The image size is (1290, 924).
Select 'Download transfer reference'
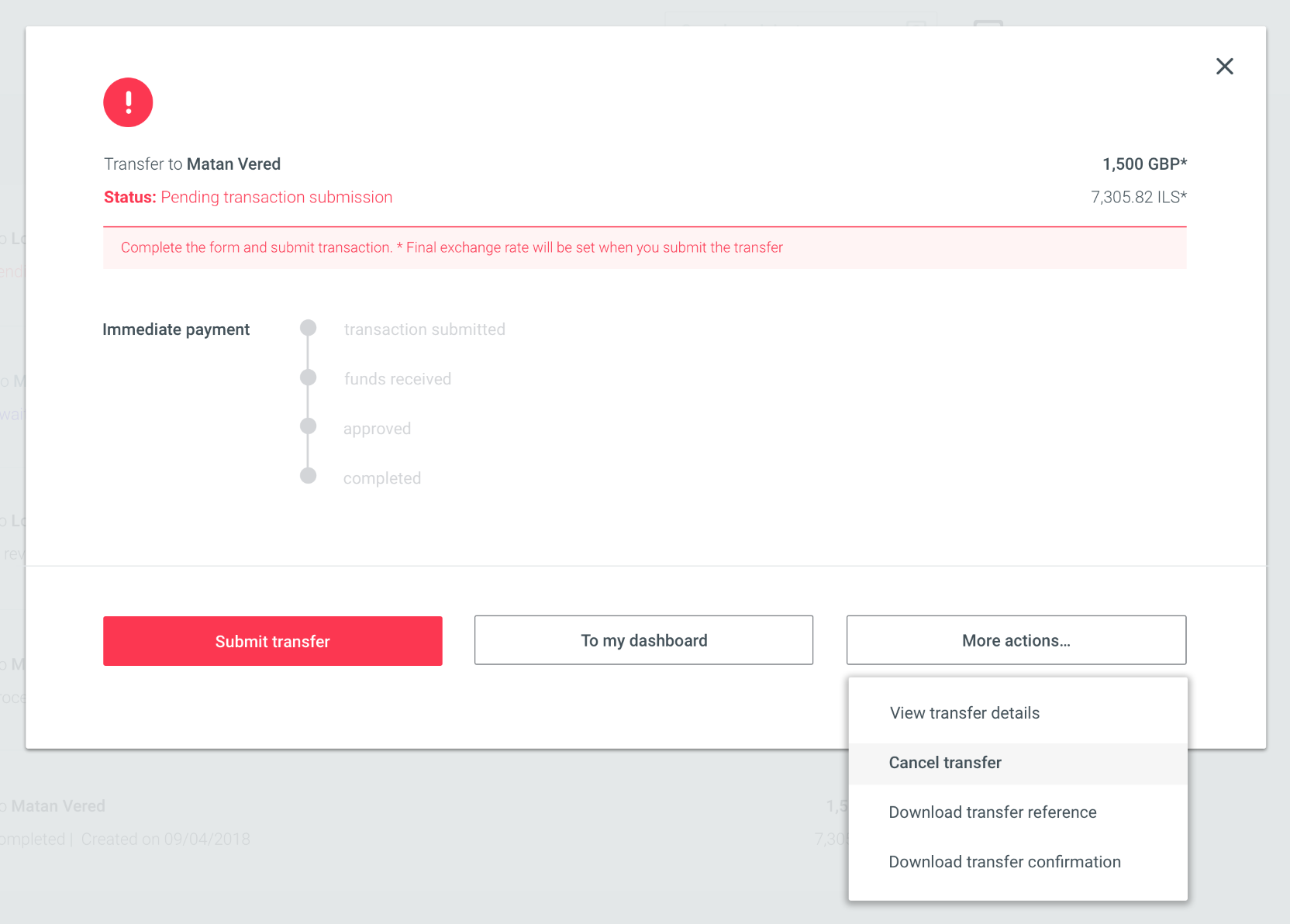point(992,812)
